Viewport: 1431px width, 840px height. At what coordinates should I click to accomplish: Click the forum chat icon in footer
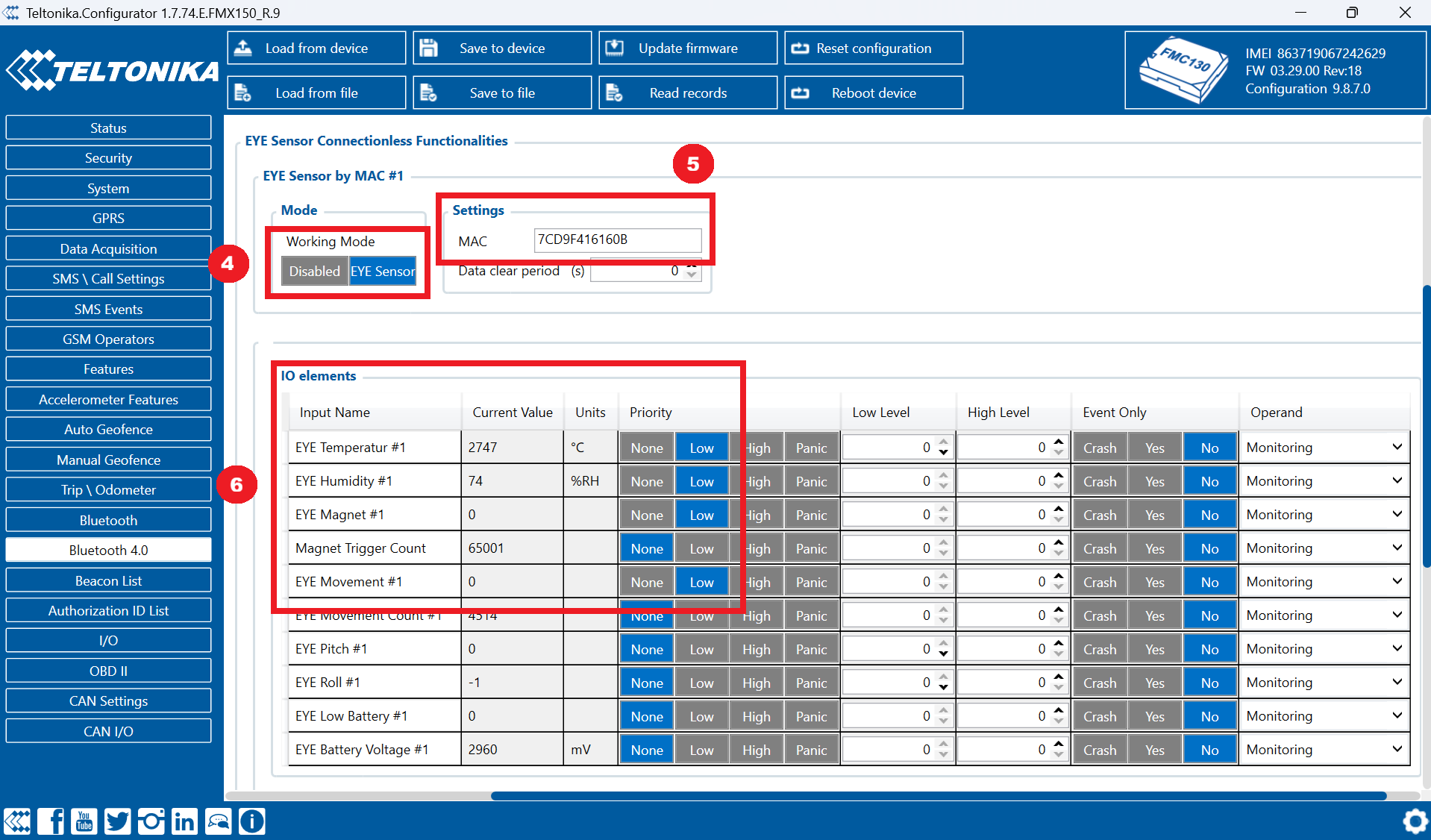[x=219, y=821]
